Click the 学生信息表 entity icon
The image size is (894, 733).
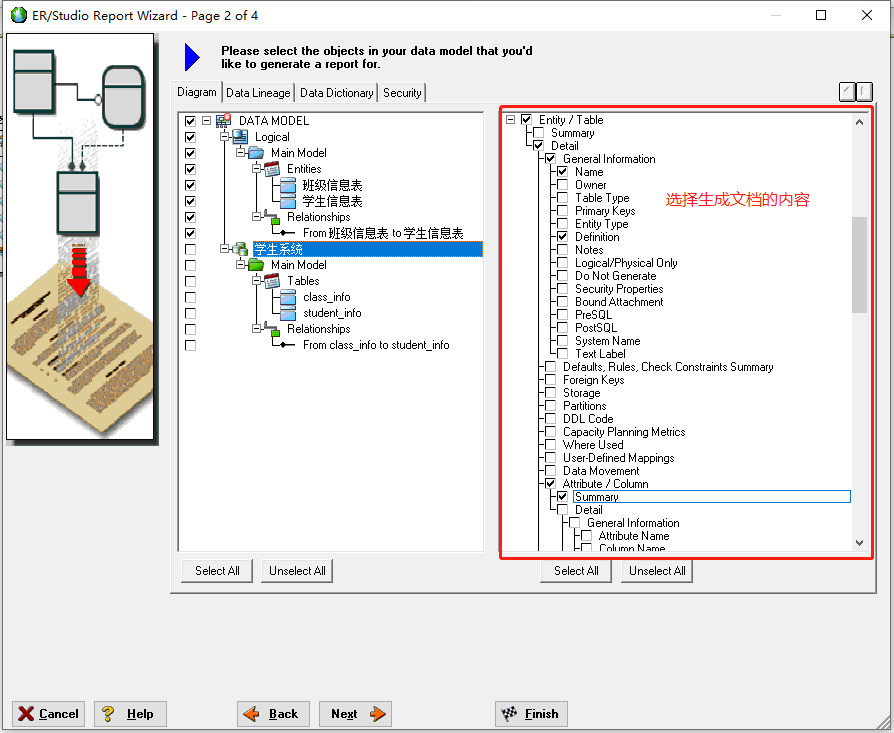pos(288,201)
